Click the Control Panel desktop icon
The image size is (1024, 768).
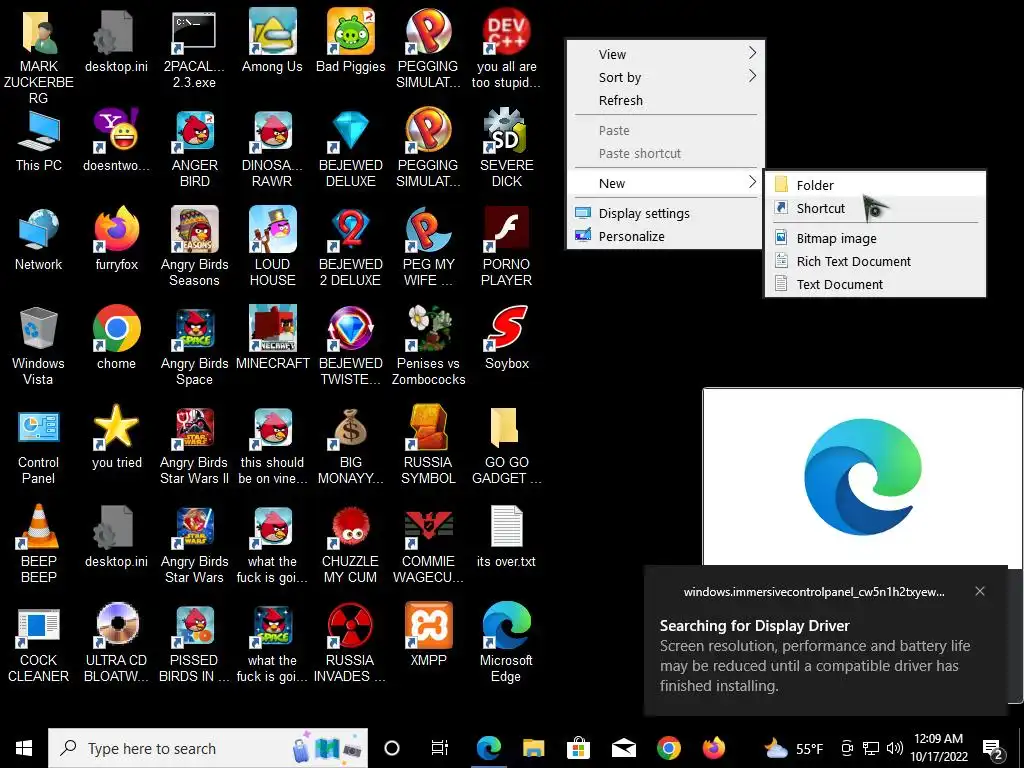coord(39,448)
